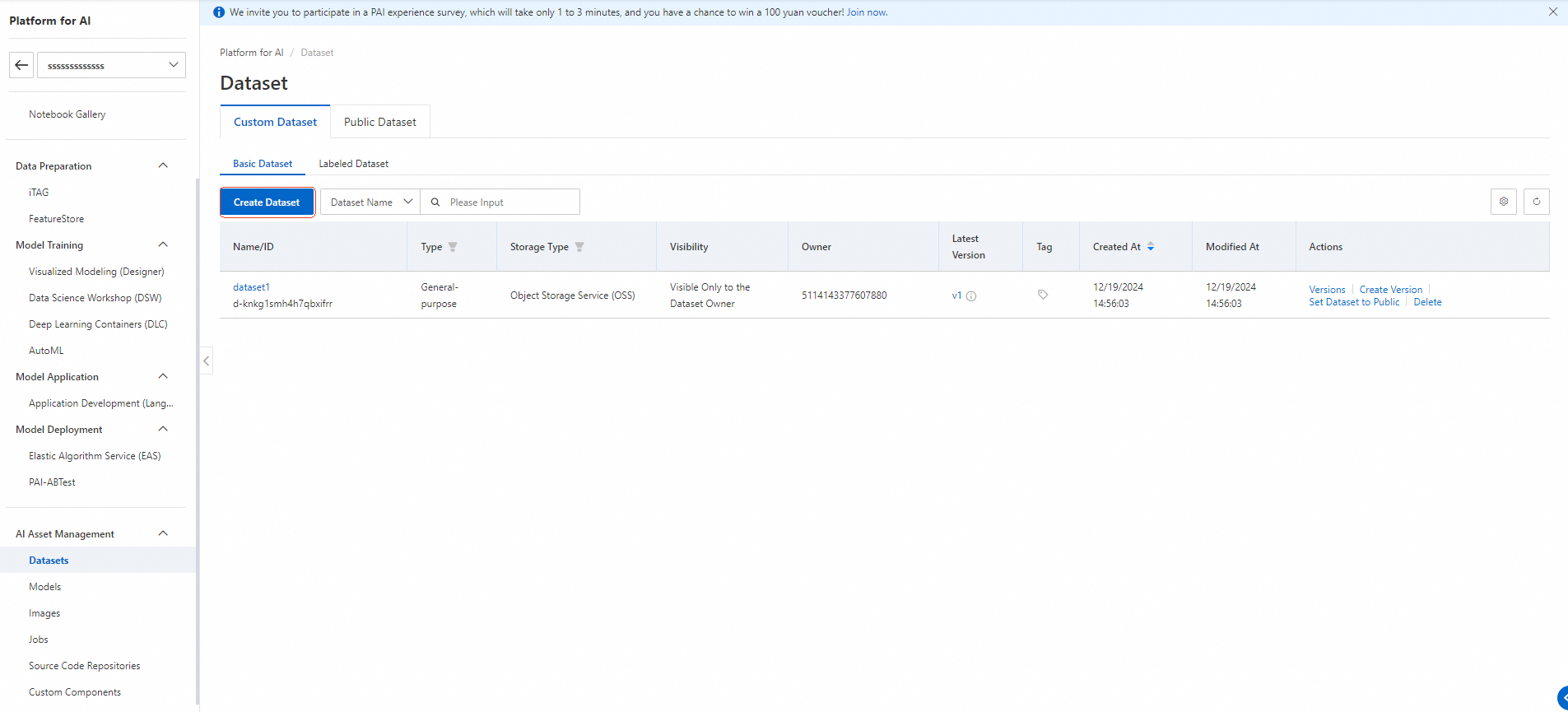Open iTAG in the sidebar
This screenshot has width=1568, height=712.
(39, 193)
